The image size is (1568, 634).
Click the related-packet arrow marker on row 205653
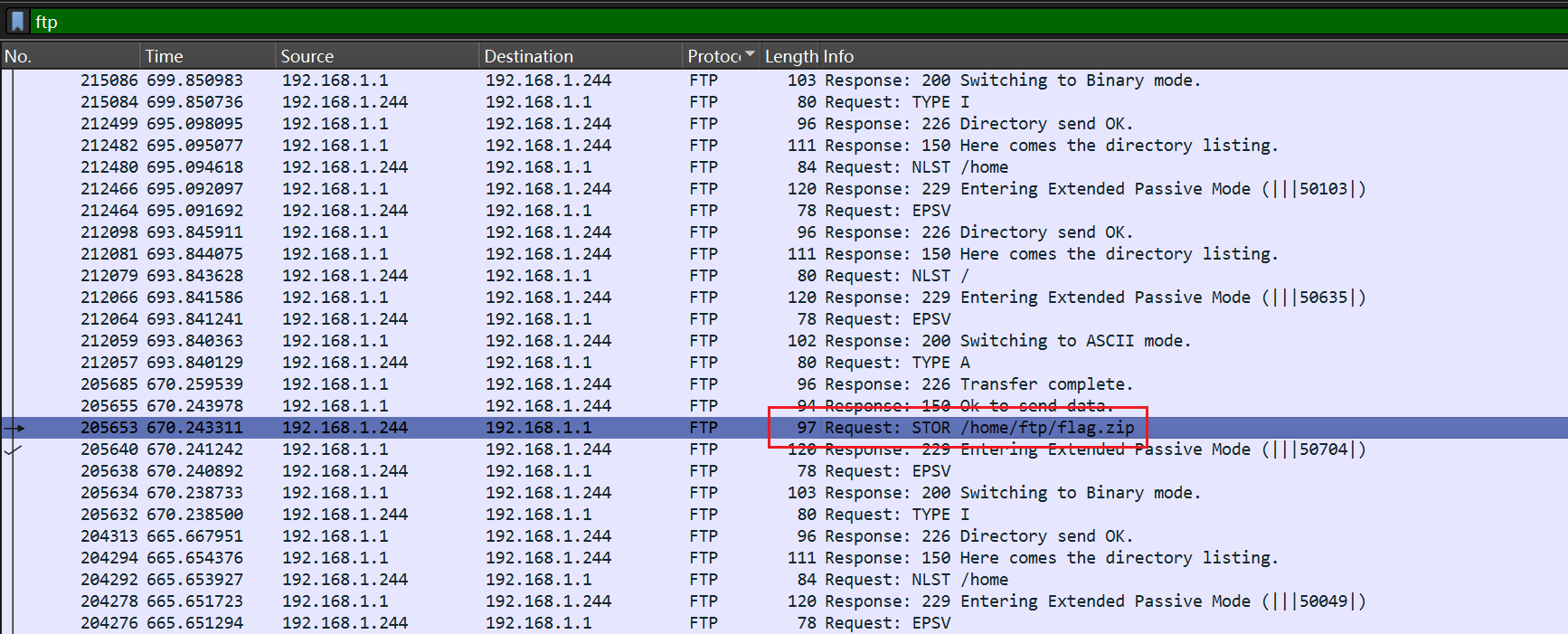click(x=14, y=428)
